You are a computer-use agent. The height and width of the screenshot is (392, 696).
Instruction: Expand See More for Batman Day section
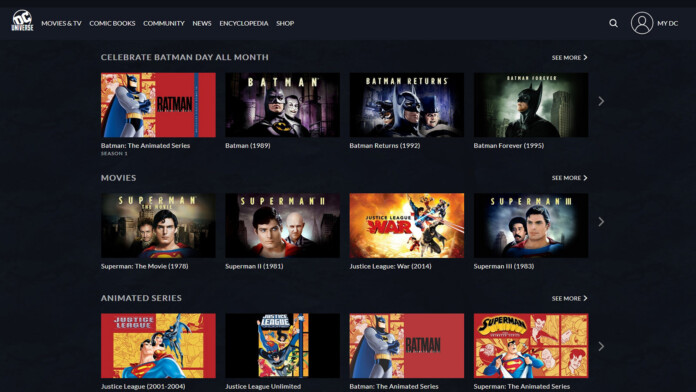point(569,57)
